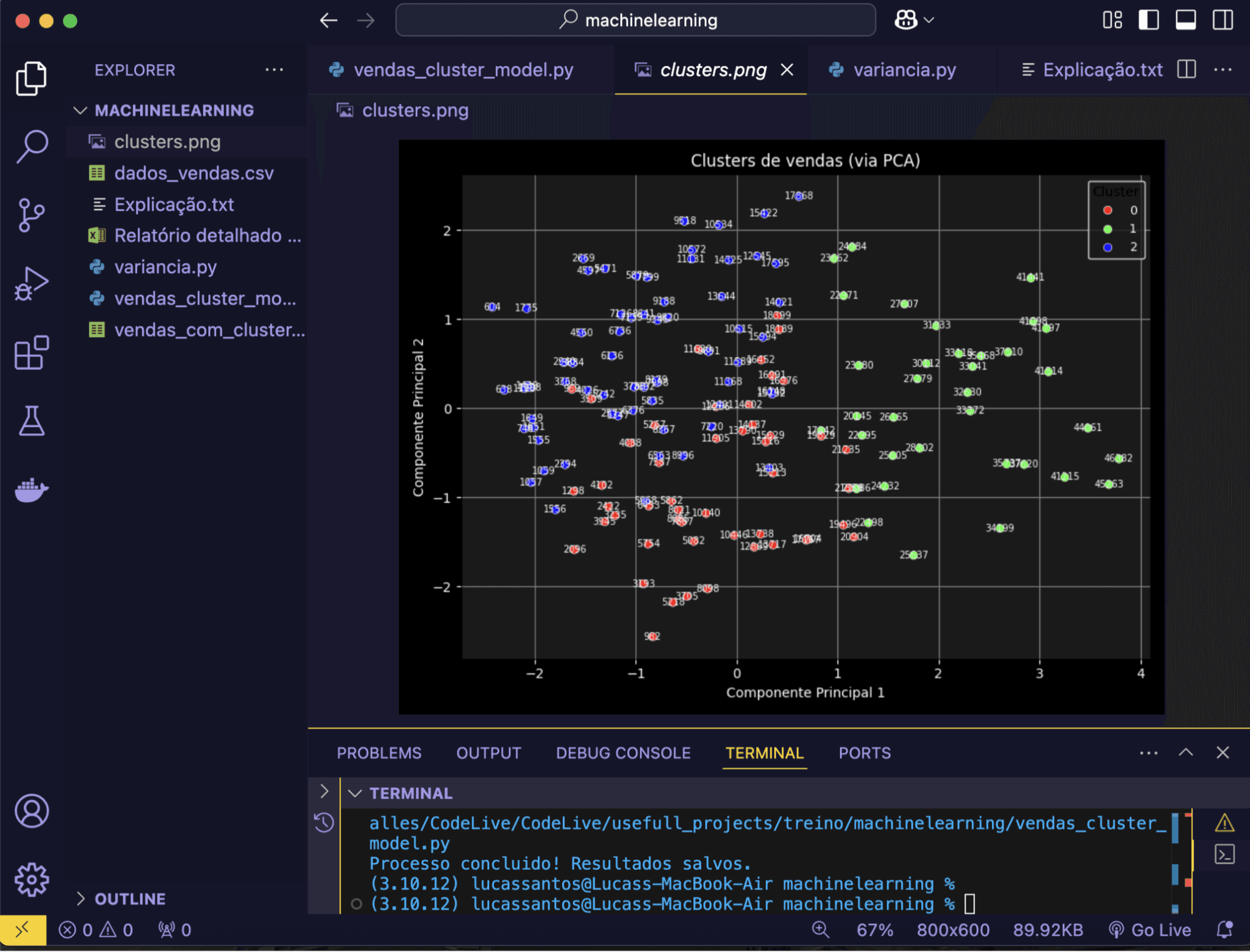Expand the OUTLINE section
The width and height of the screenshot is (1250, 952).
pyautogui.click(x=80, y=898)
